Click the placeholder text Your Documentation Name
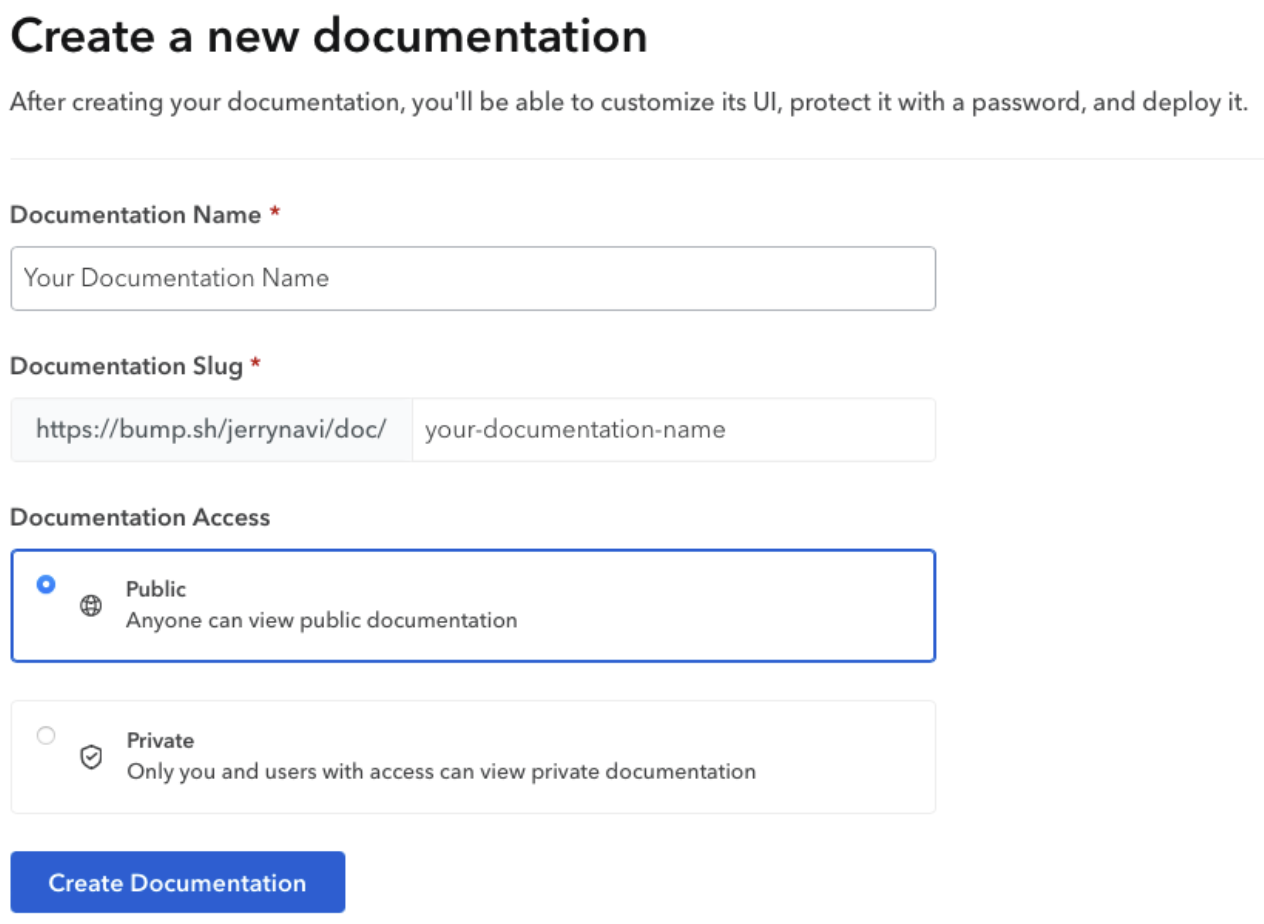1264x924 pixels. coord(177,278)
